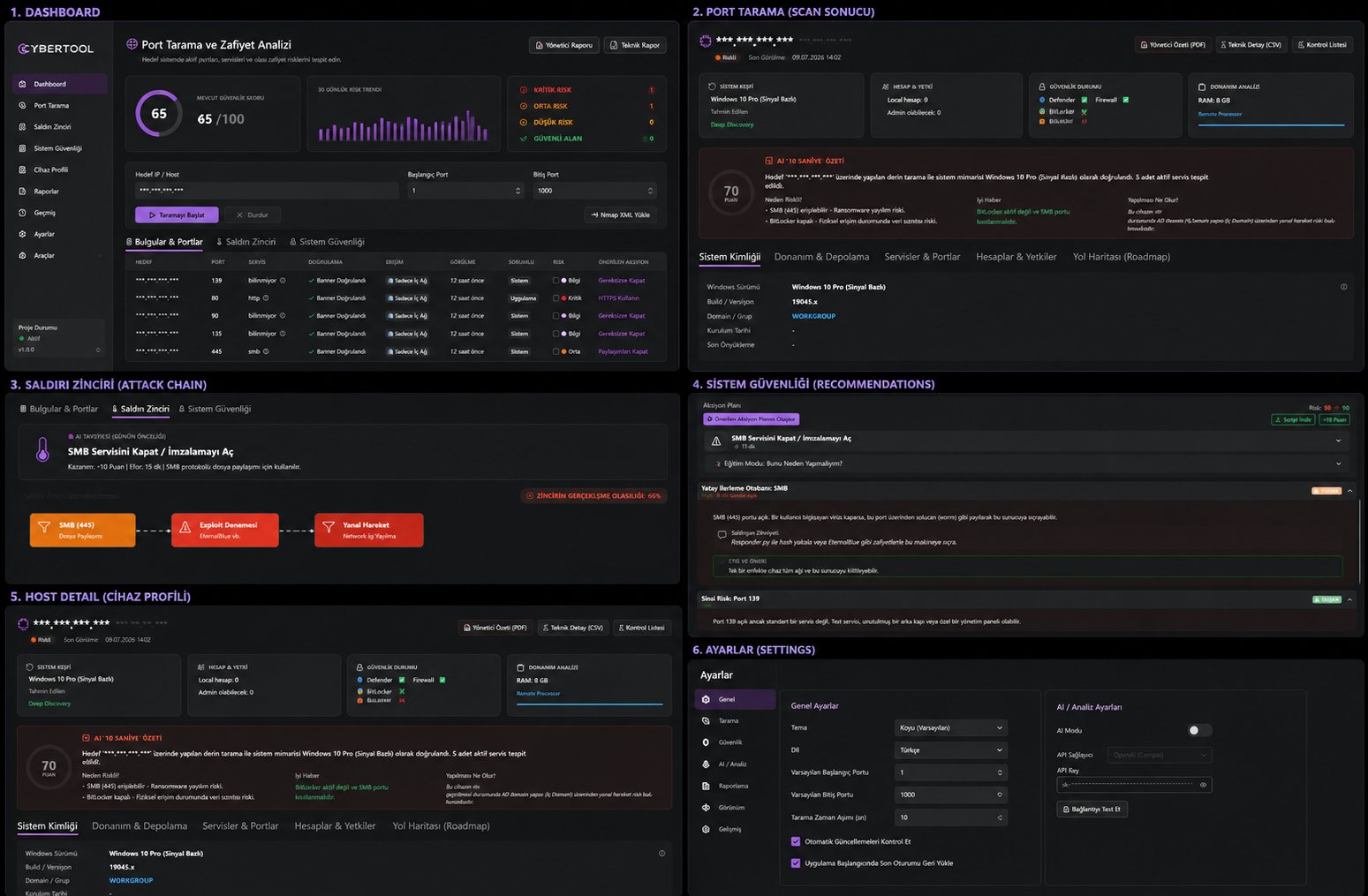The image size is (1368, 896).
Task: Click the Taramayı Başlat button
Action: point(177,215)
